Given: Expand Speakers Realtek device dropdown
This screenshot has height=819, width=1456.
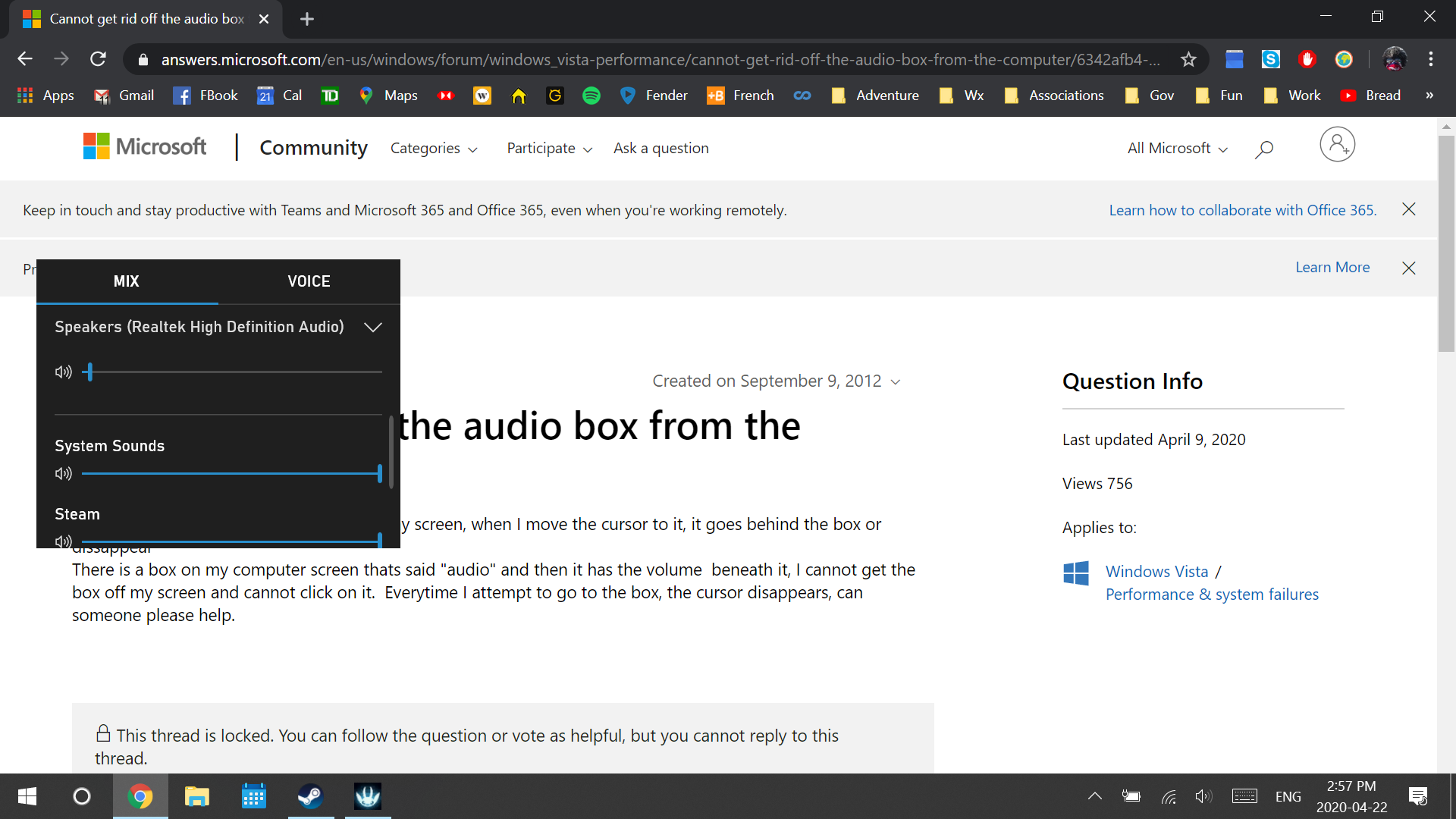Looking at the screenshot, I should pos(372,327).
